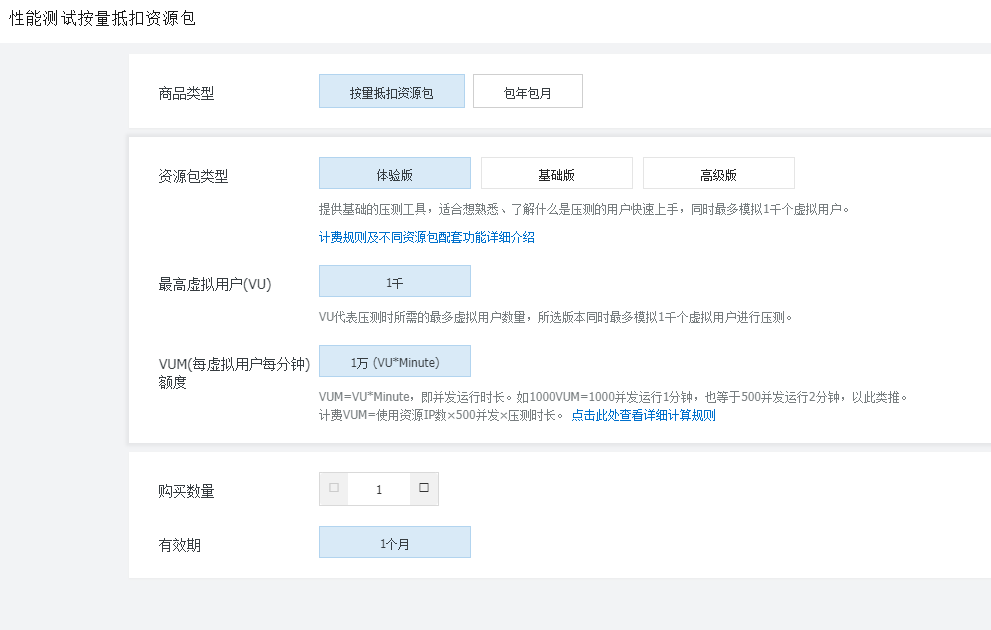991x630 pixels.
Task: Click the VUM(每虚拟用户每分钟)额度 label
Action: (236, 372)
